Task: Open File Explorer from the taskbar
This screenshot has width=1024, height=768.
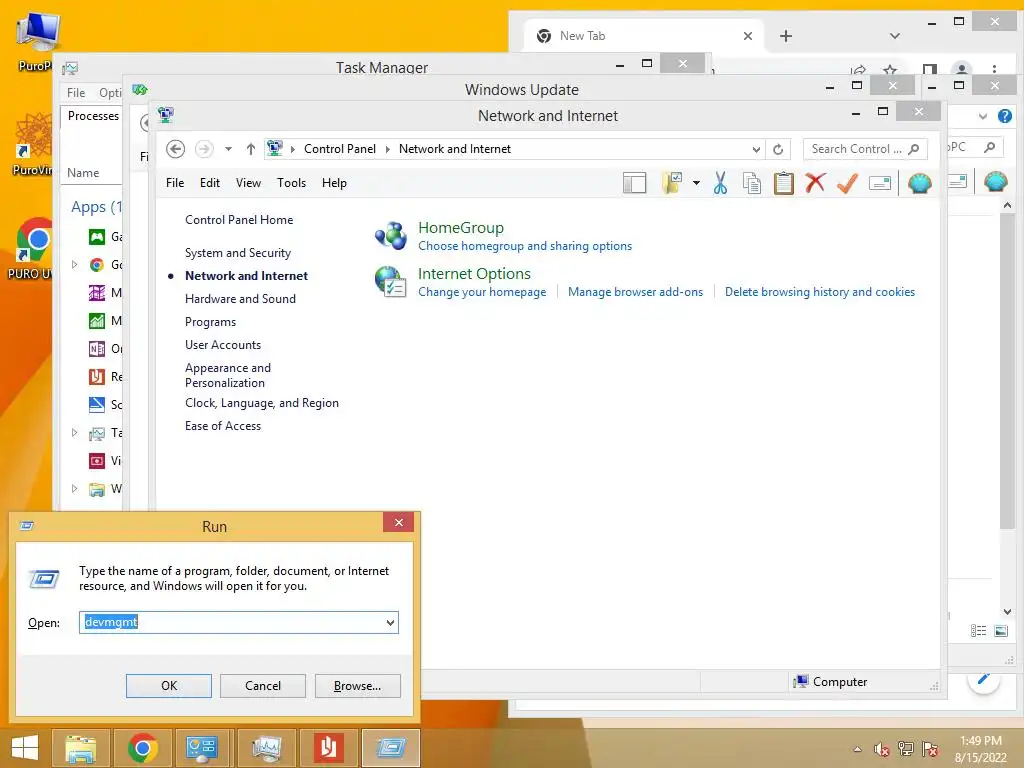Action: click(80, 748)
